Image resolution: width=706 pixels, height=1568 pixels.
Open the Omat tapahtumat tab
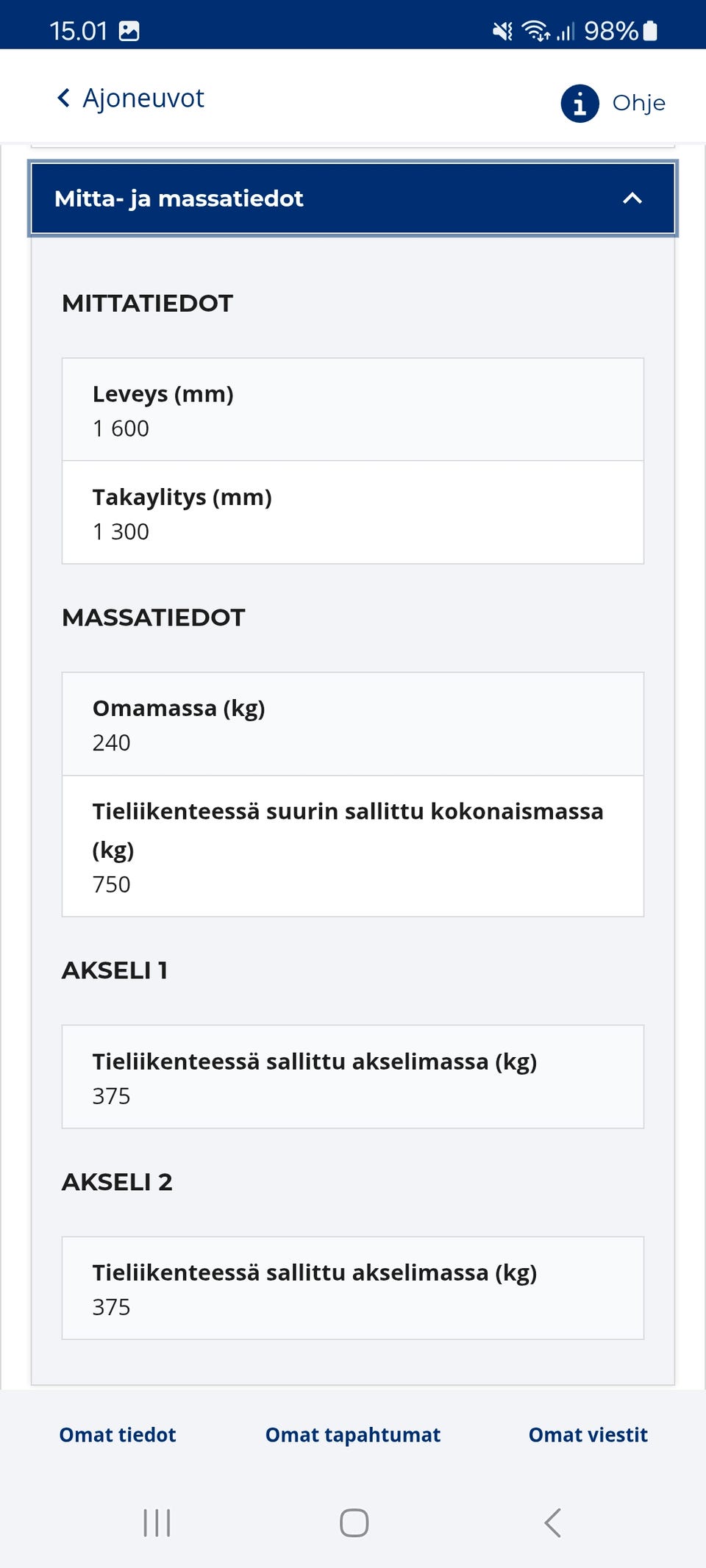352,1435
